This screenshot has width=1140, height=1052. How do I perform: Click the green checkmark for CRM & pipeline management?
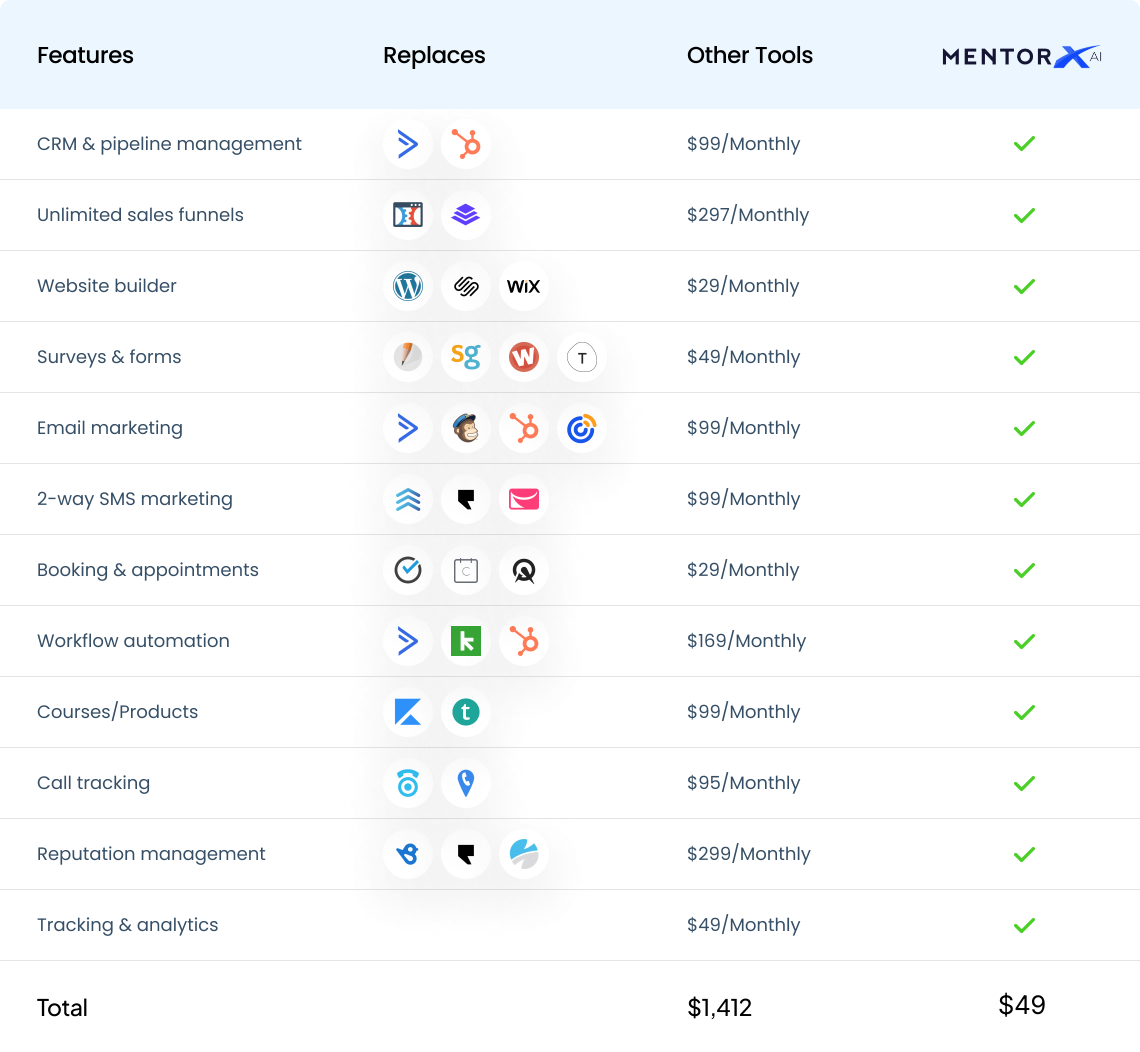(x=1024, y=144)
